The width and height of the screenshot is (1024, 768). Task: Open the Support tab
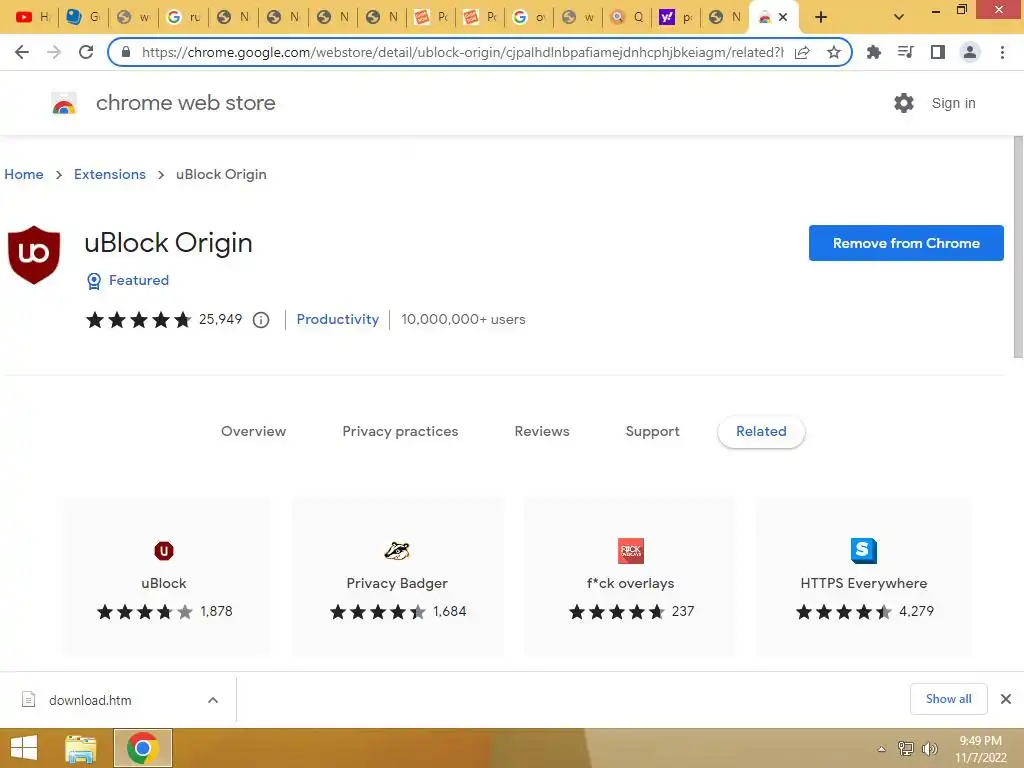pyautogui.click(x=652, y=432)
